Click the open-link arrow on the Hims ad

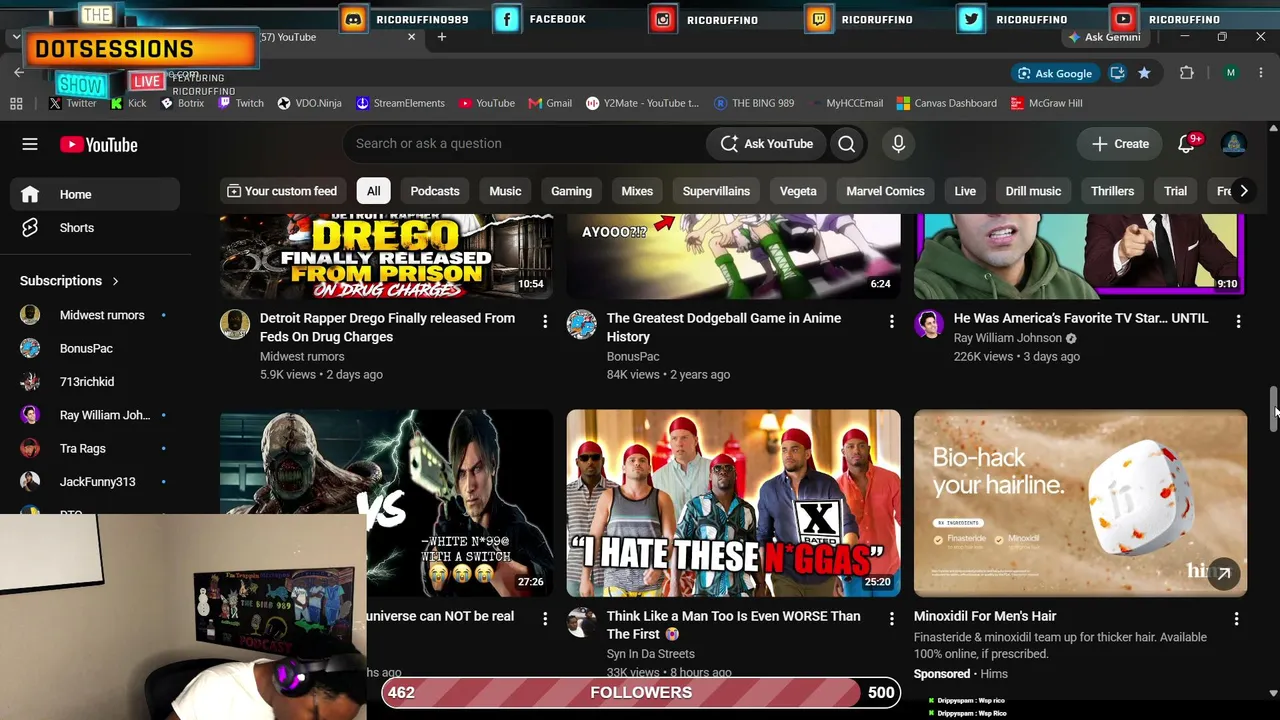1223,574
